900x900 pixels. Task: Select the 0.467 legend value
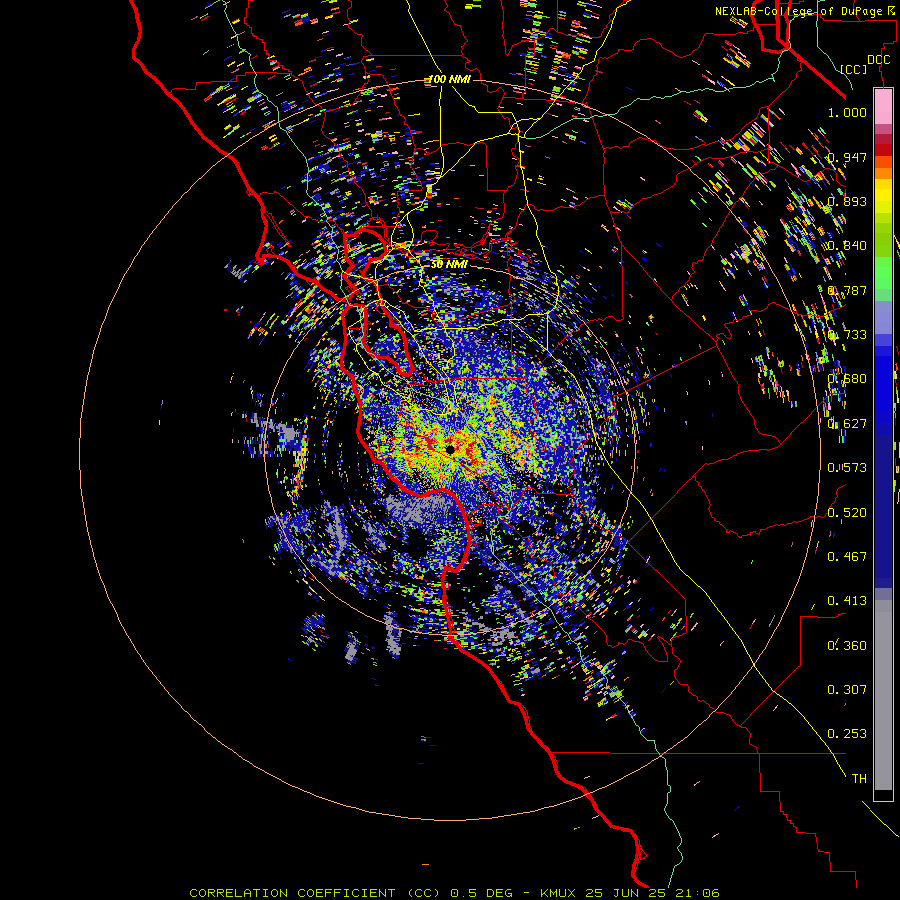[x=847, y=557]
